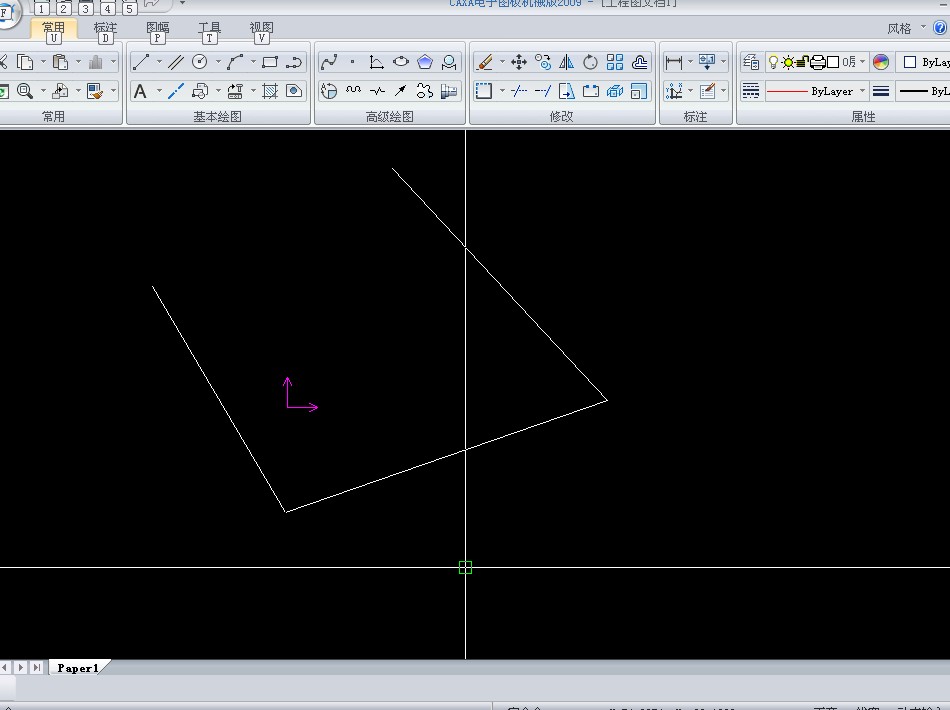Go to the next sheet tab arrow
Screen dimensions: 950x710
click(21, 668)
